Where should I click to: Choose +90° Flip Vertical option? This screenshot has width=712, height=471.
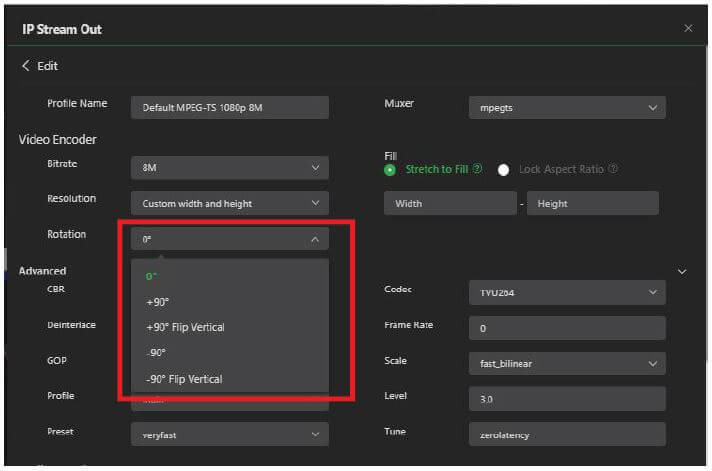pos(230,327)
